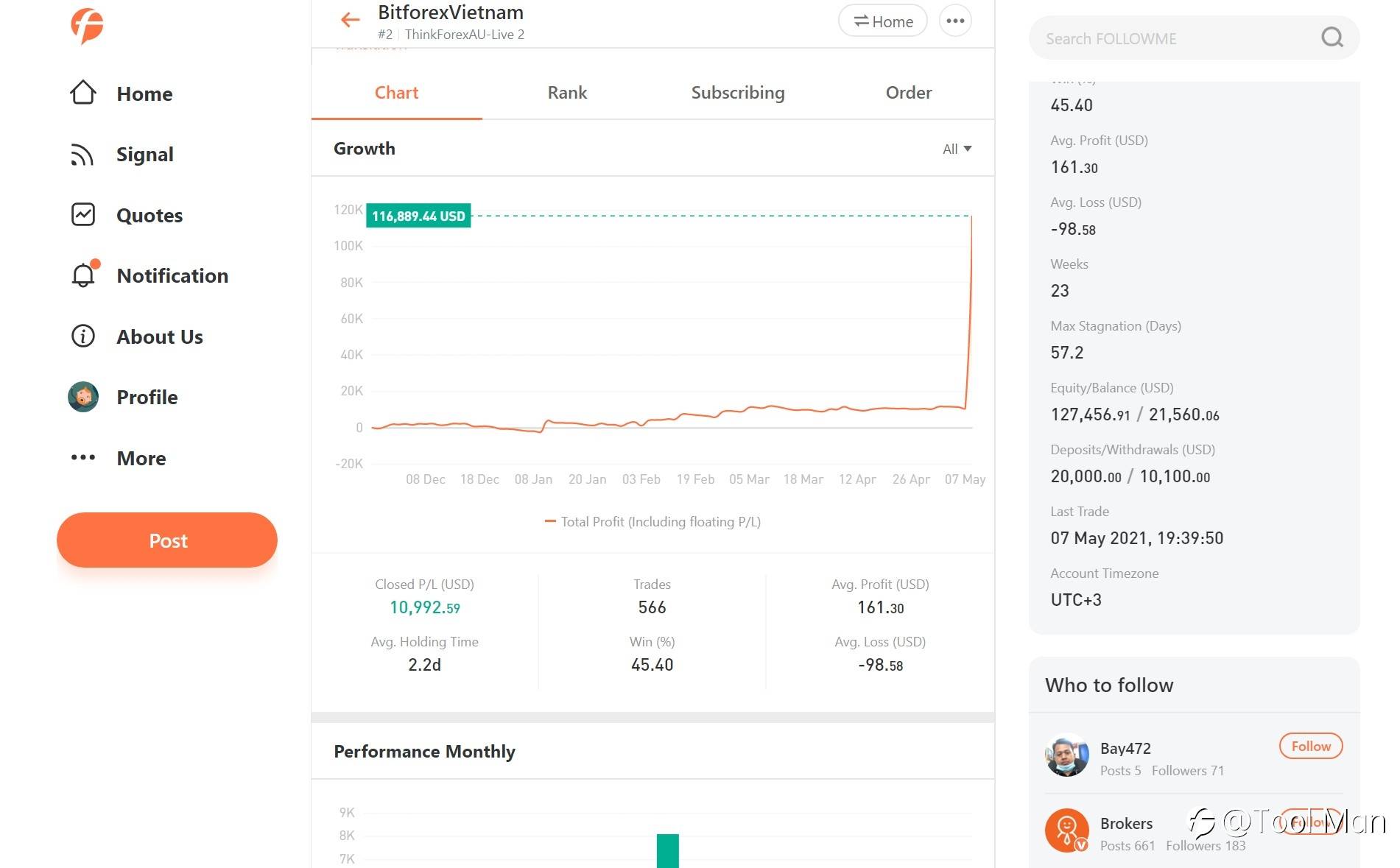Click the Profile label in sidebar
The height and width of the screenshot is (868, 1400).
tap(147, 397)
